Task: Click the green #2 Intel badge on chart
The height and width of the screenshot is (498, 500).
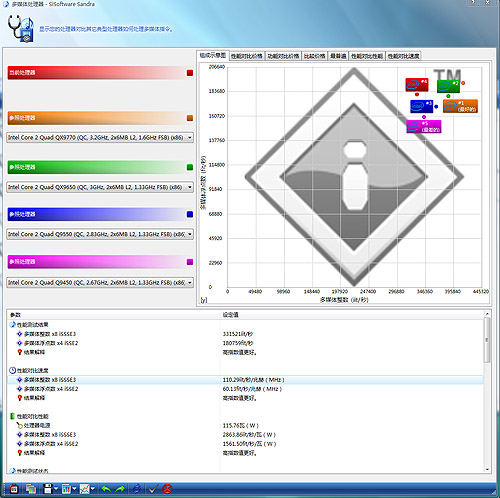Action: (448, 86)
